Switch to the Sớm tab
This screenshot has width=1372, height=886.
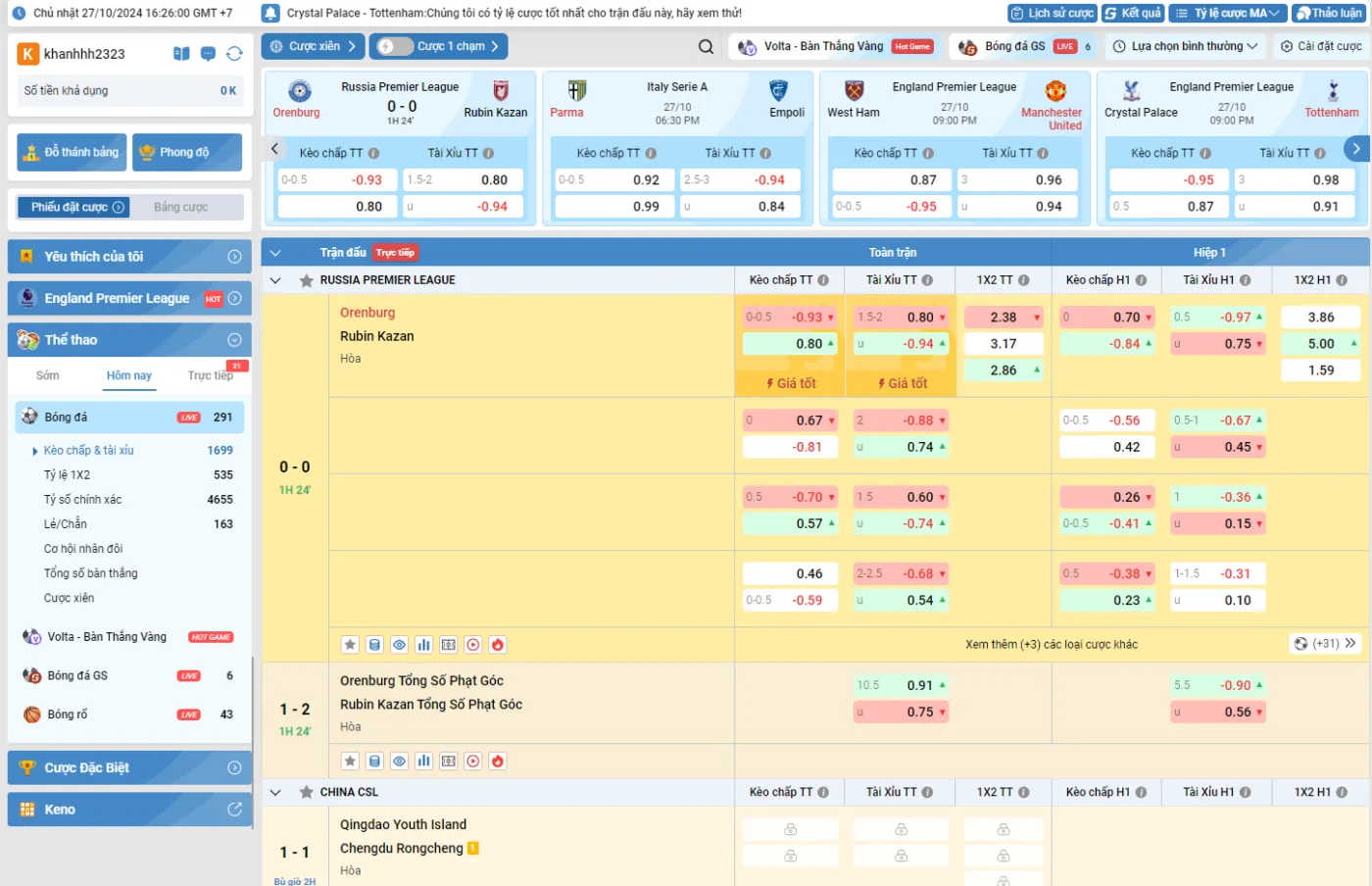coord(47,375)
